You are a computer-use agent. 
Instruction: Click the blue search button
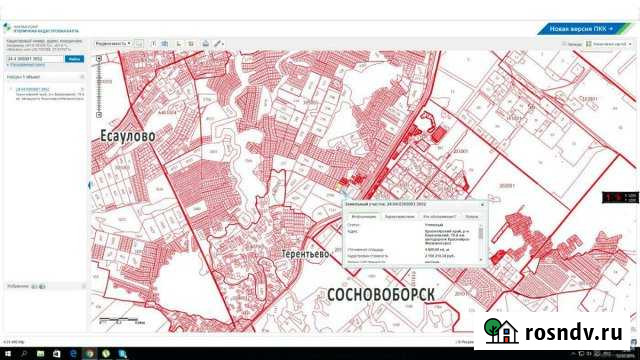[74, 59]
